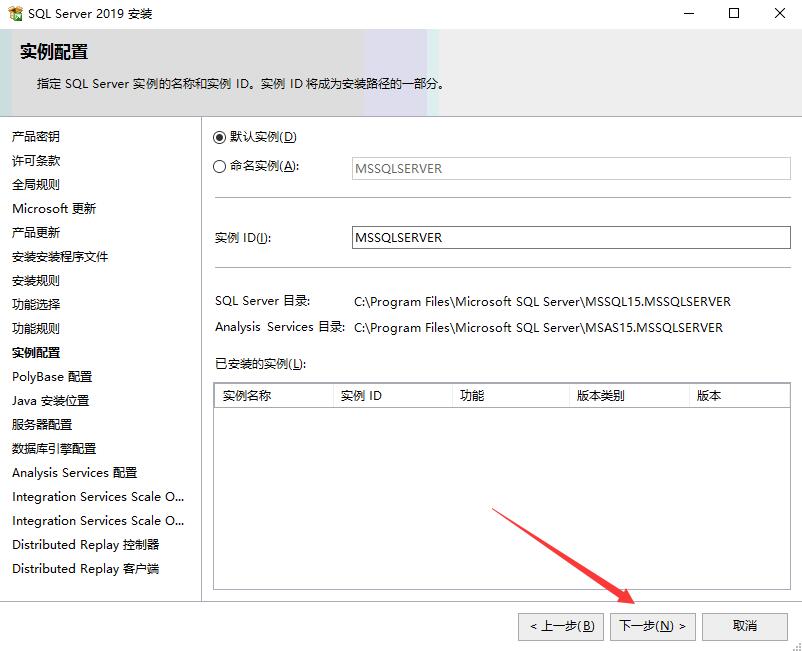Image resolution: width=802 pixels, height=651 pixels.
Task: Click the 实例 ID(I) label
Action: [243, 238]
